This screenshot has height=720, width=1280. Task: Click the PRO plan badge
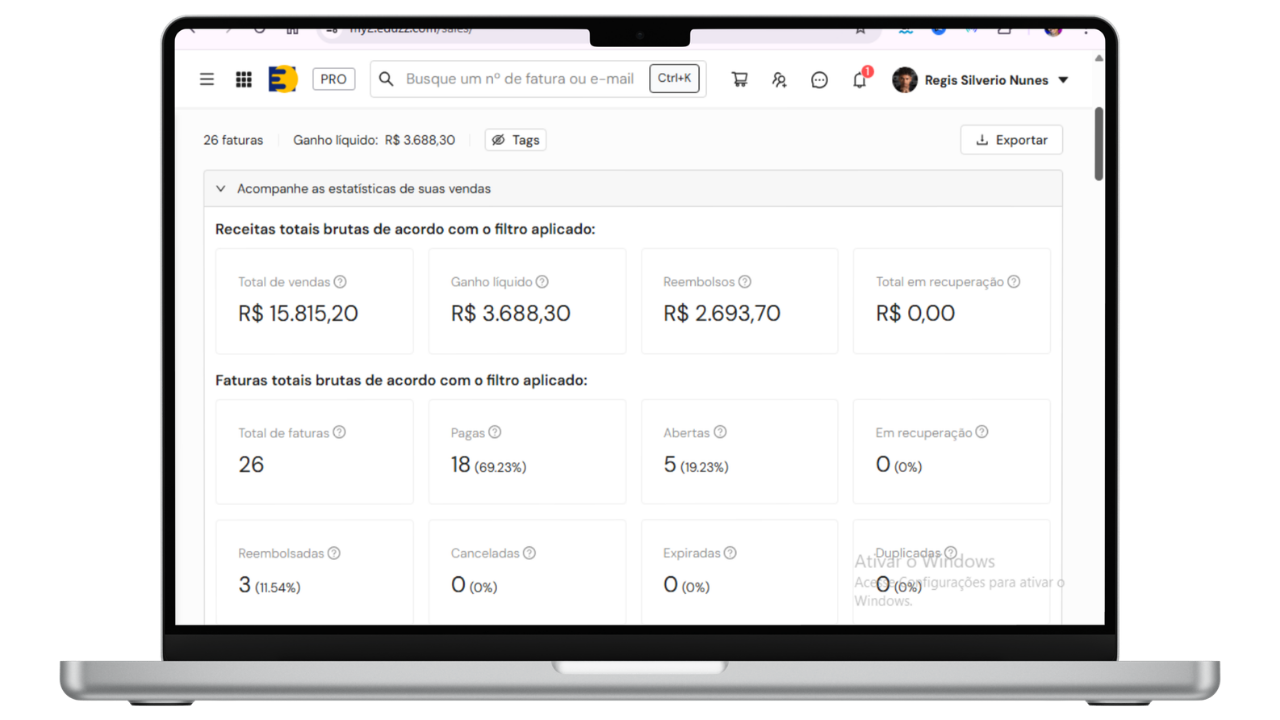334,80
